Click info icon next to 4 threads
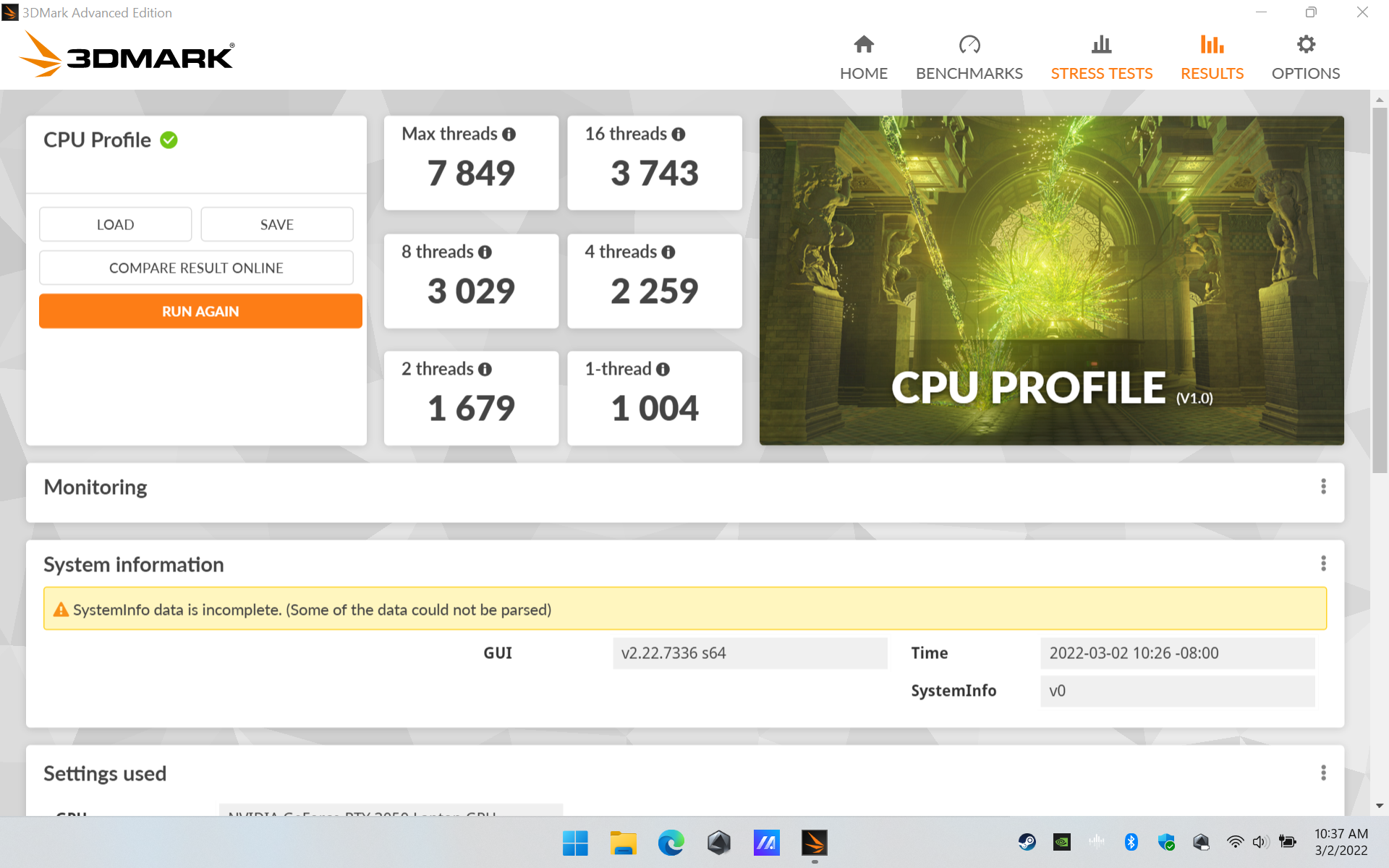1389x868 pixels. (x=668, y=252)
